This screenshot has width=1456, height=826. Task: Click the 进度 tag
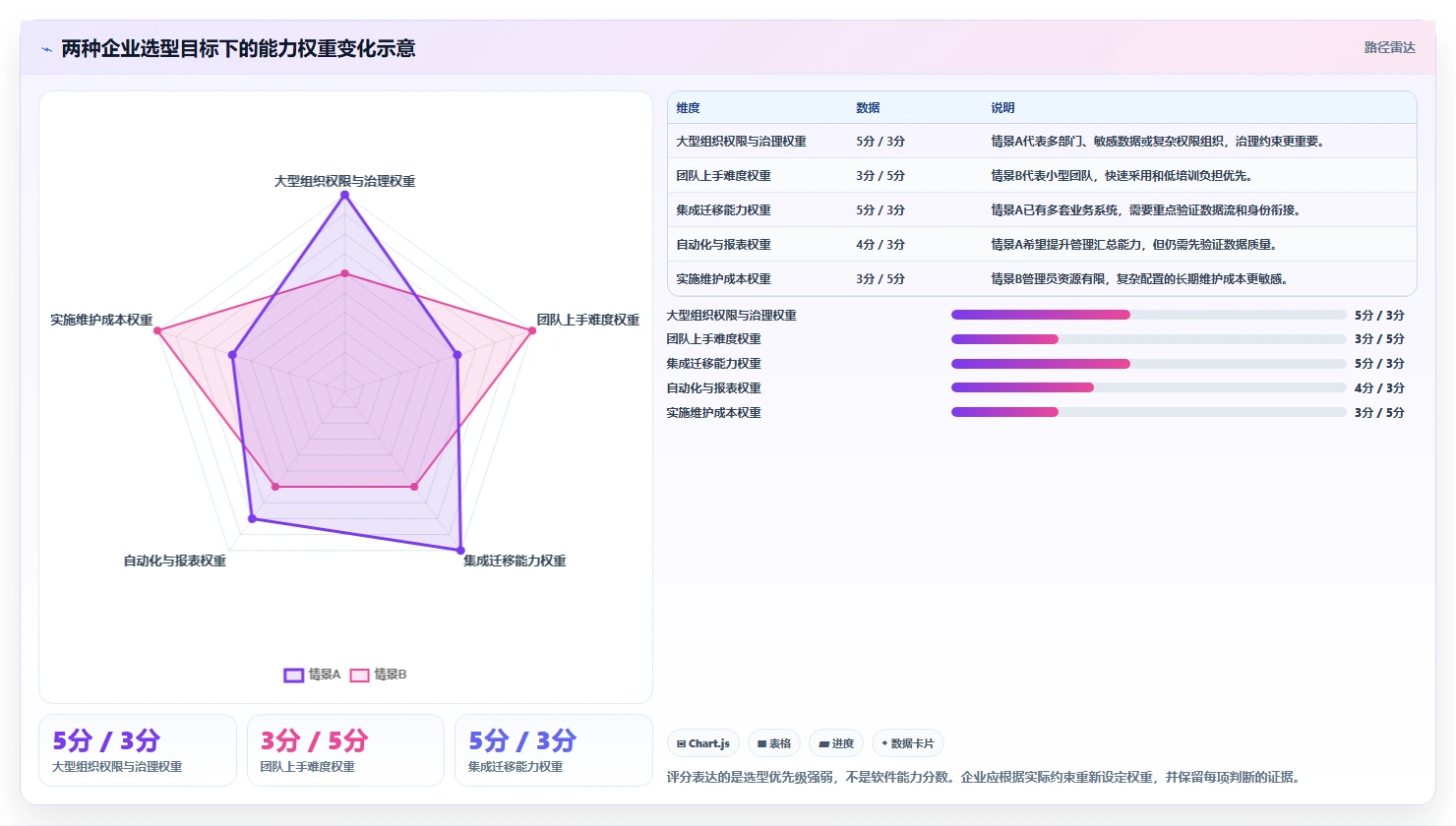pyautogui.click(x=836, y=743)
